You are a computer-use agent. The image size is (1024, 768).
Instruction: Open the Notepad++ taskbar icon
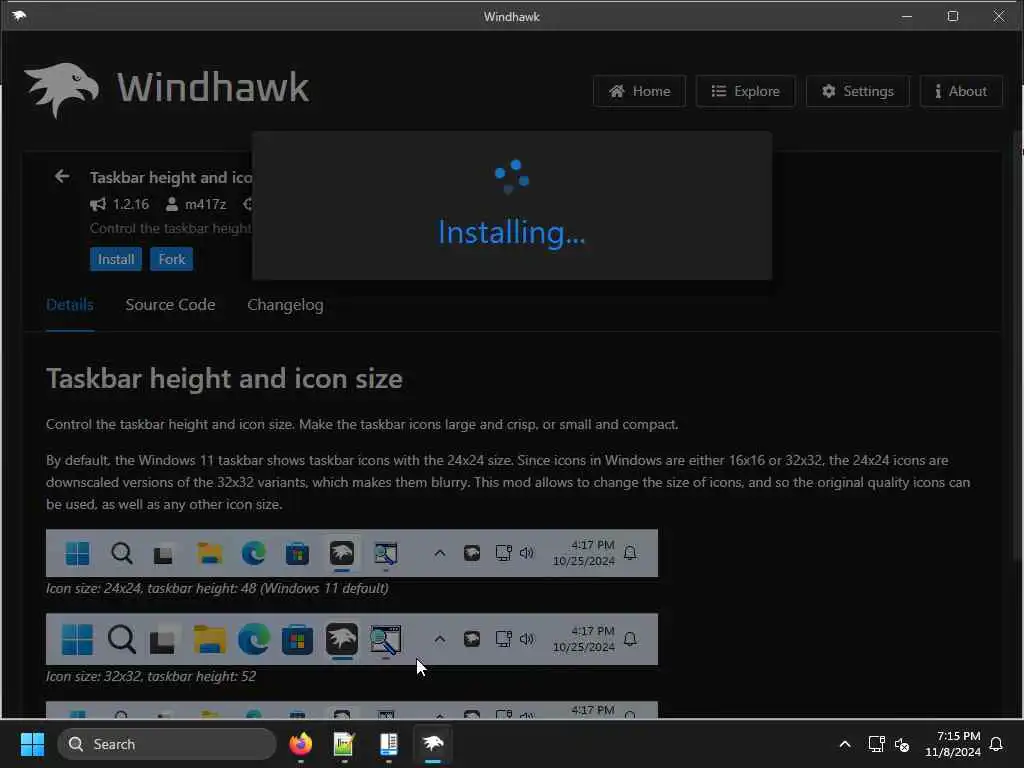pyautogui.click(x=344, y=744)
